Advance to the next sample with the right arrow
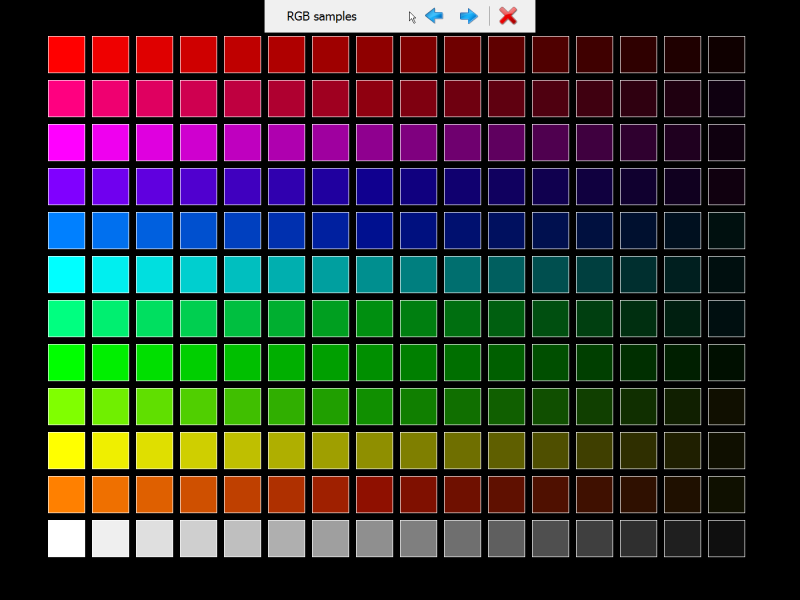The height and width of the screenshot is (600, 800). click(x=468, y=16)
